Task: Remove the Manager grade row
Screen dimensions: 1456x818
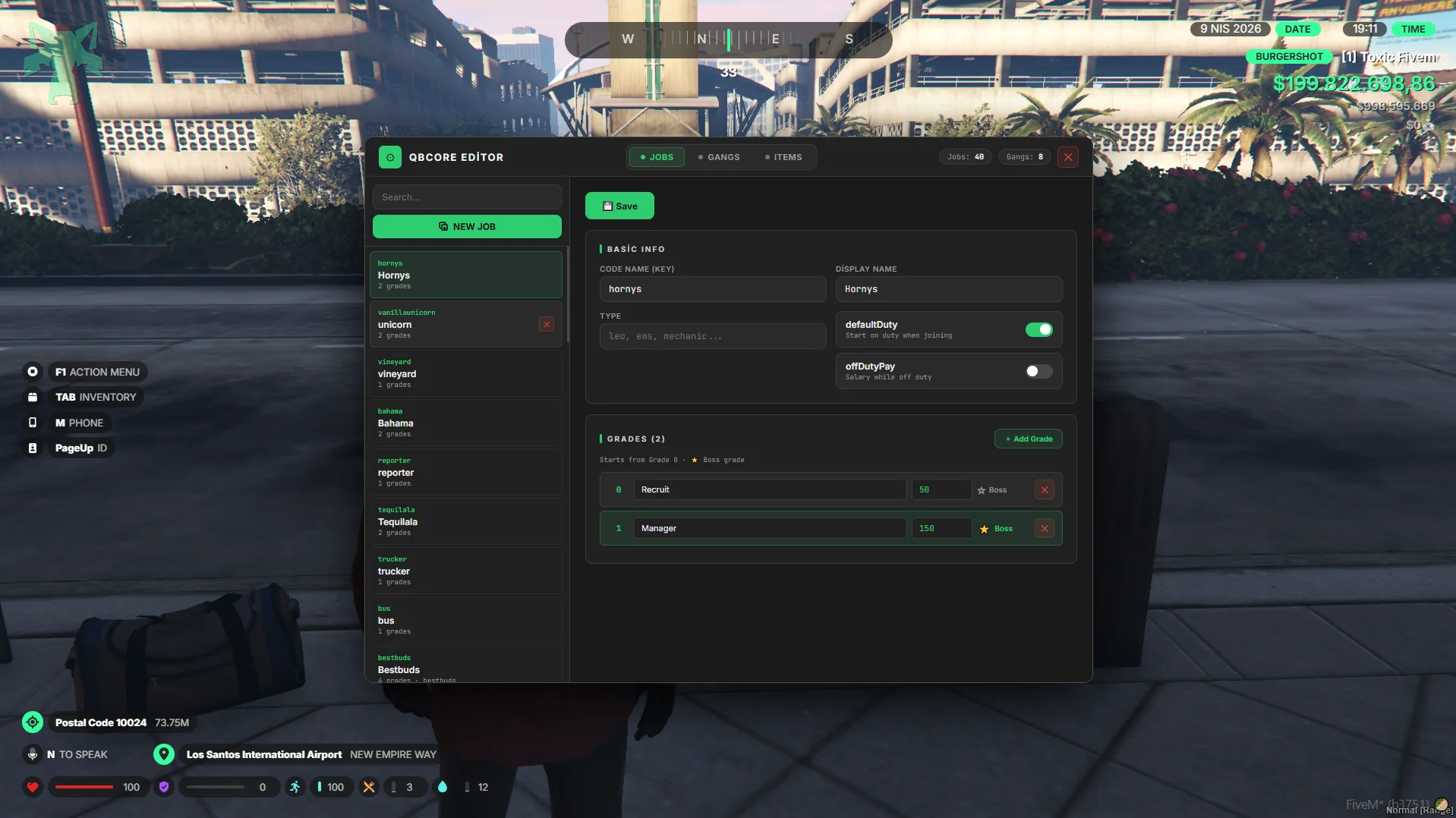Action: click(1044, 529)
